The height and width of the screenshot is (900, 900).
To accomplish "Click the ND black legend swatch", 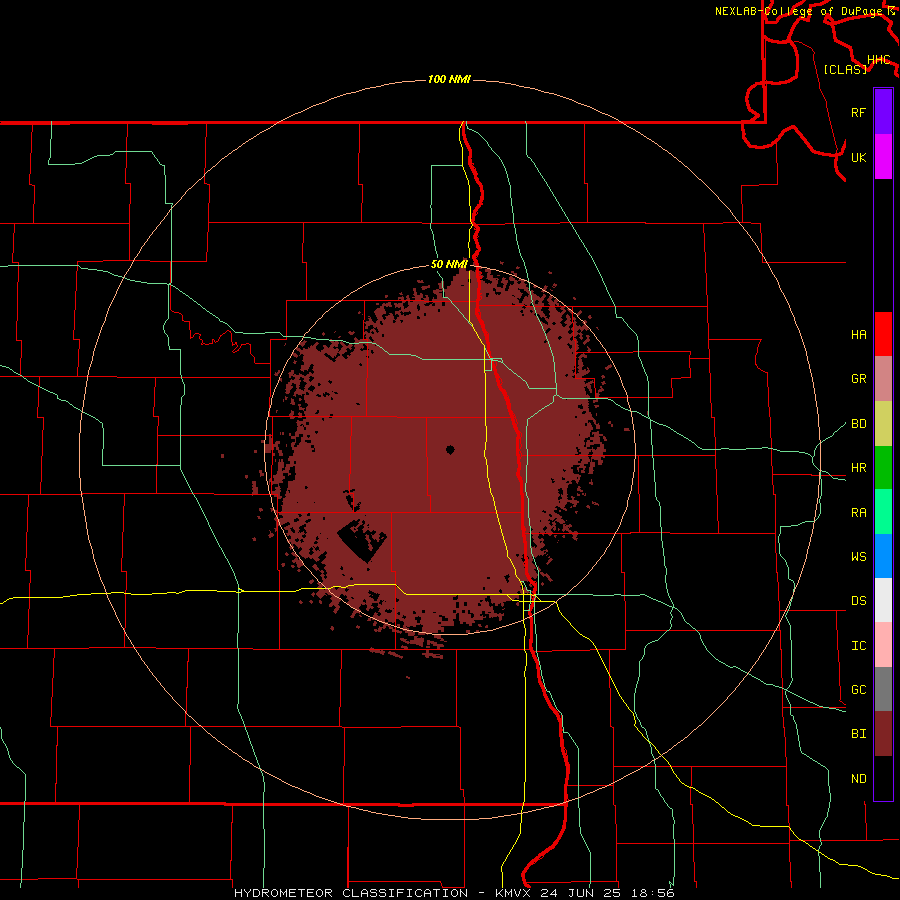I will click(883, 778).
